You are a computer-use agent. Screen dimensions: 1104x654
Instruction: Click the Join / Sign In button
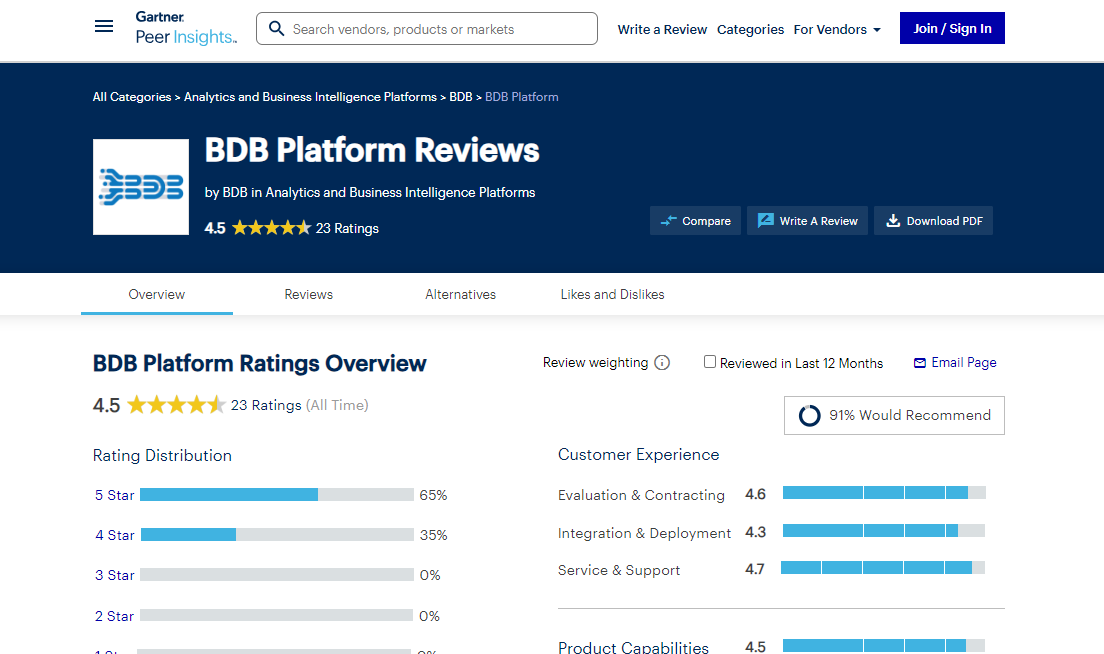[x=952, y=28]
